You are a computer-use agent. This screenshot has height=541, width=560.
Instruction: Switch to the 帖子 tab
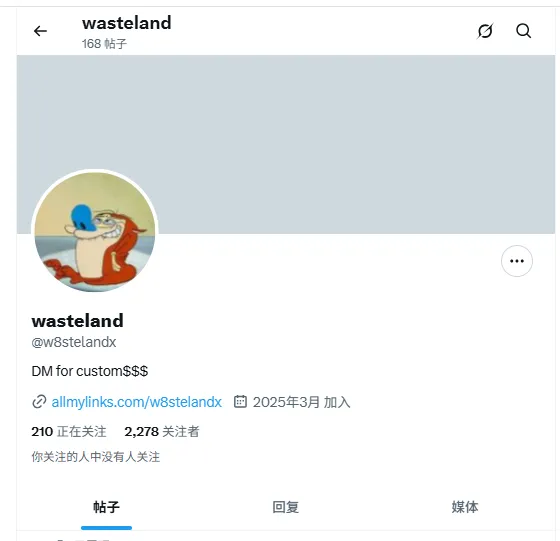[106, 507]
